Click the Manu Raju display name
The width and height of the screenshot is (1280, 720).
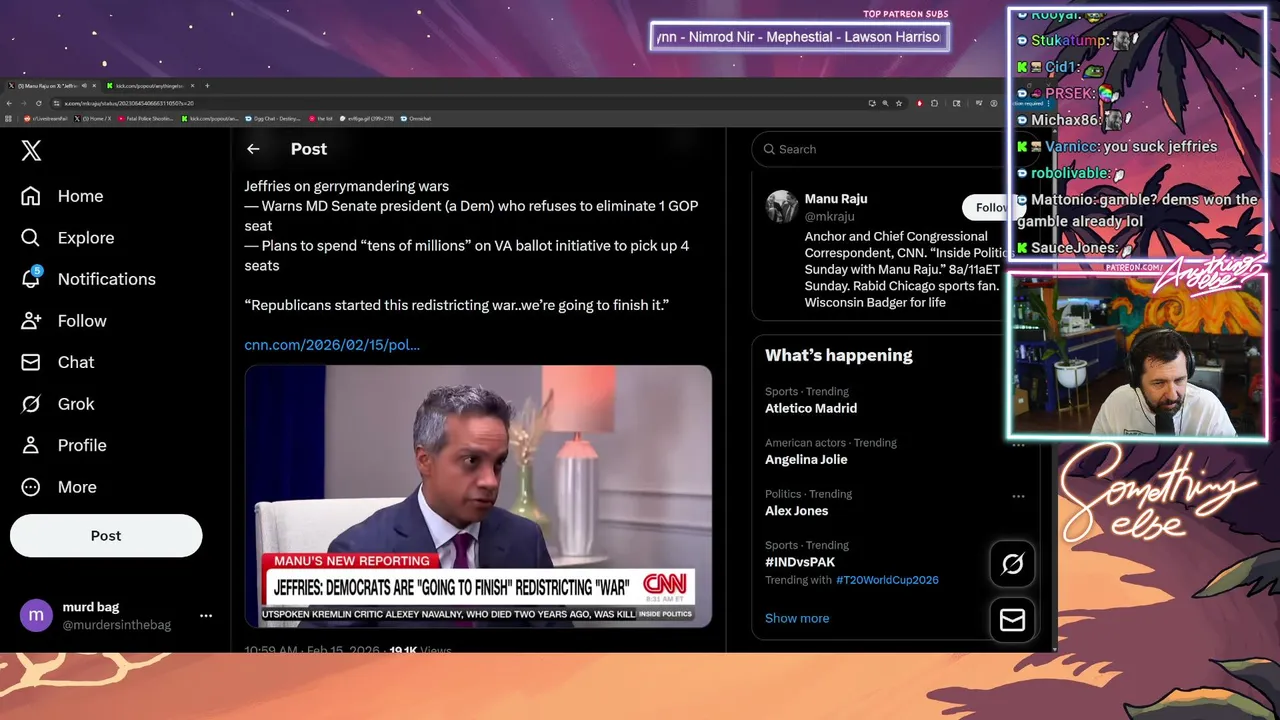836,199
